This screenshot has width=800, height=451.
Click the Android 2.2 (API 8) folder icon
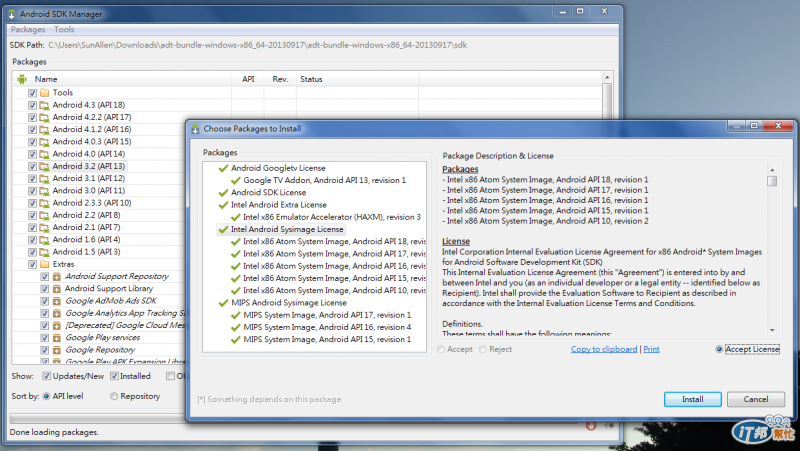(44, 215)
